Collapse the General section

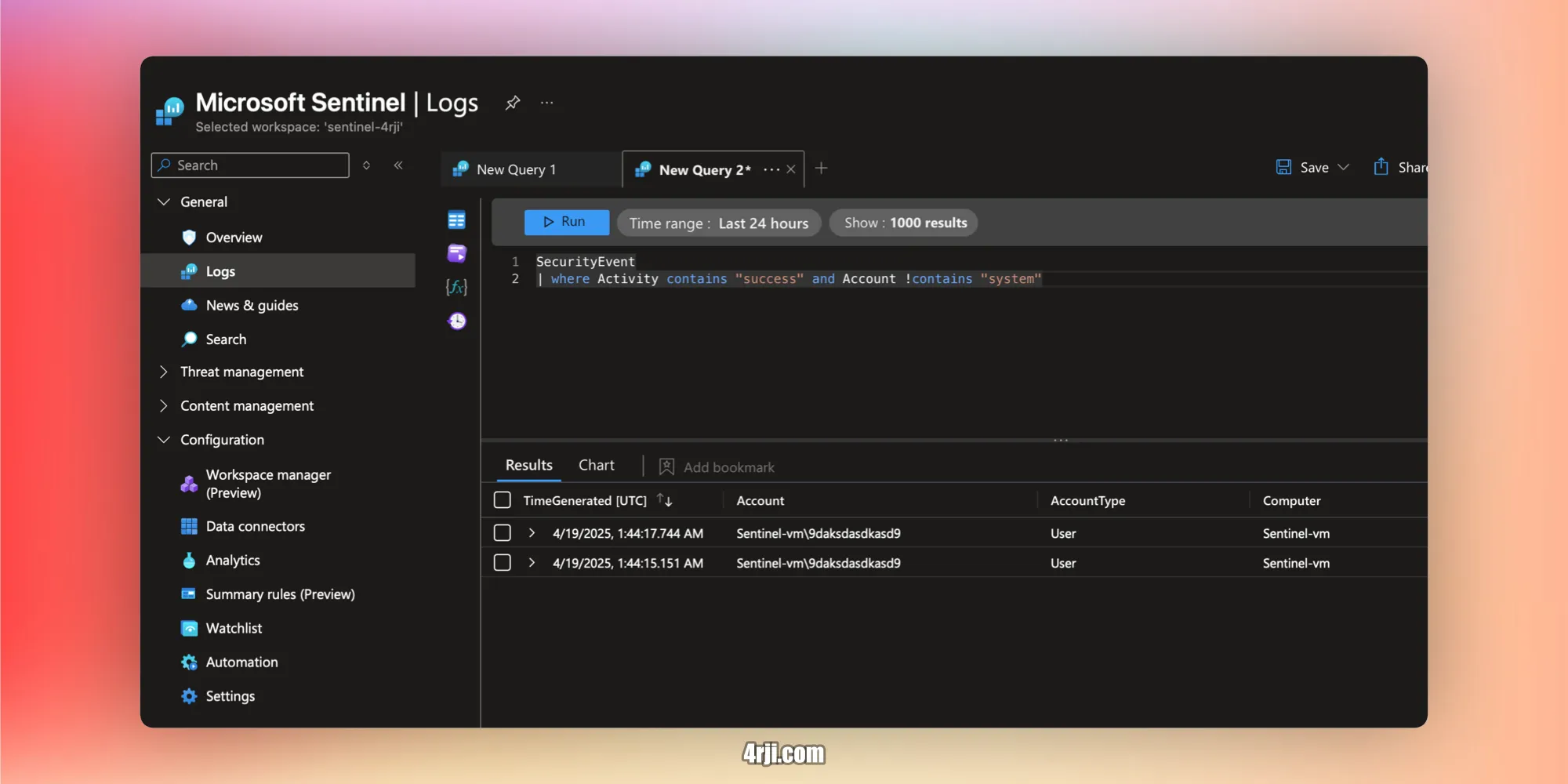pos(164,201)
